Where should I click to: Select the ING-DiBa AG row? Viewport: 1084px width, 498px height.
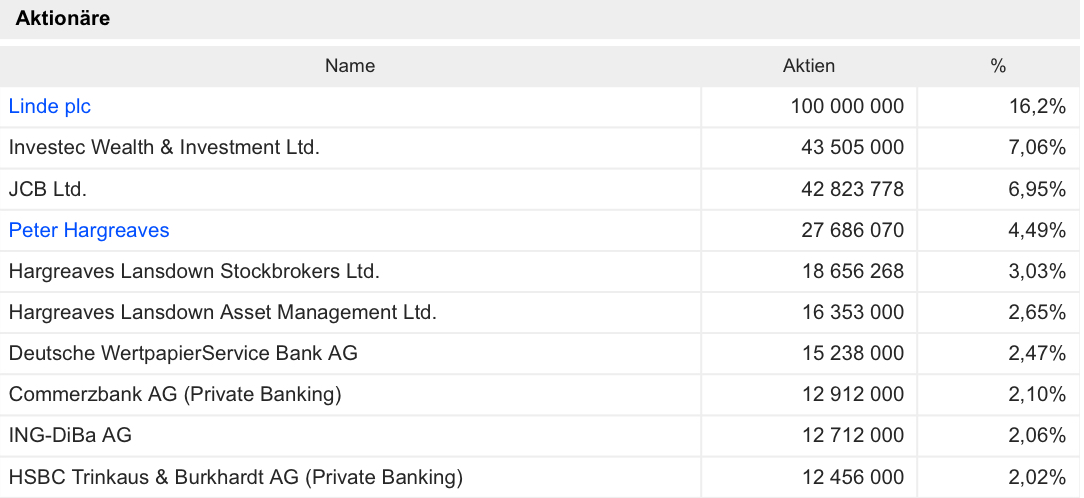70,435
